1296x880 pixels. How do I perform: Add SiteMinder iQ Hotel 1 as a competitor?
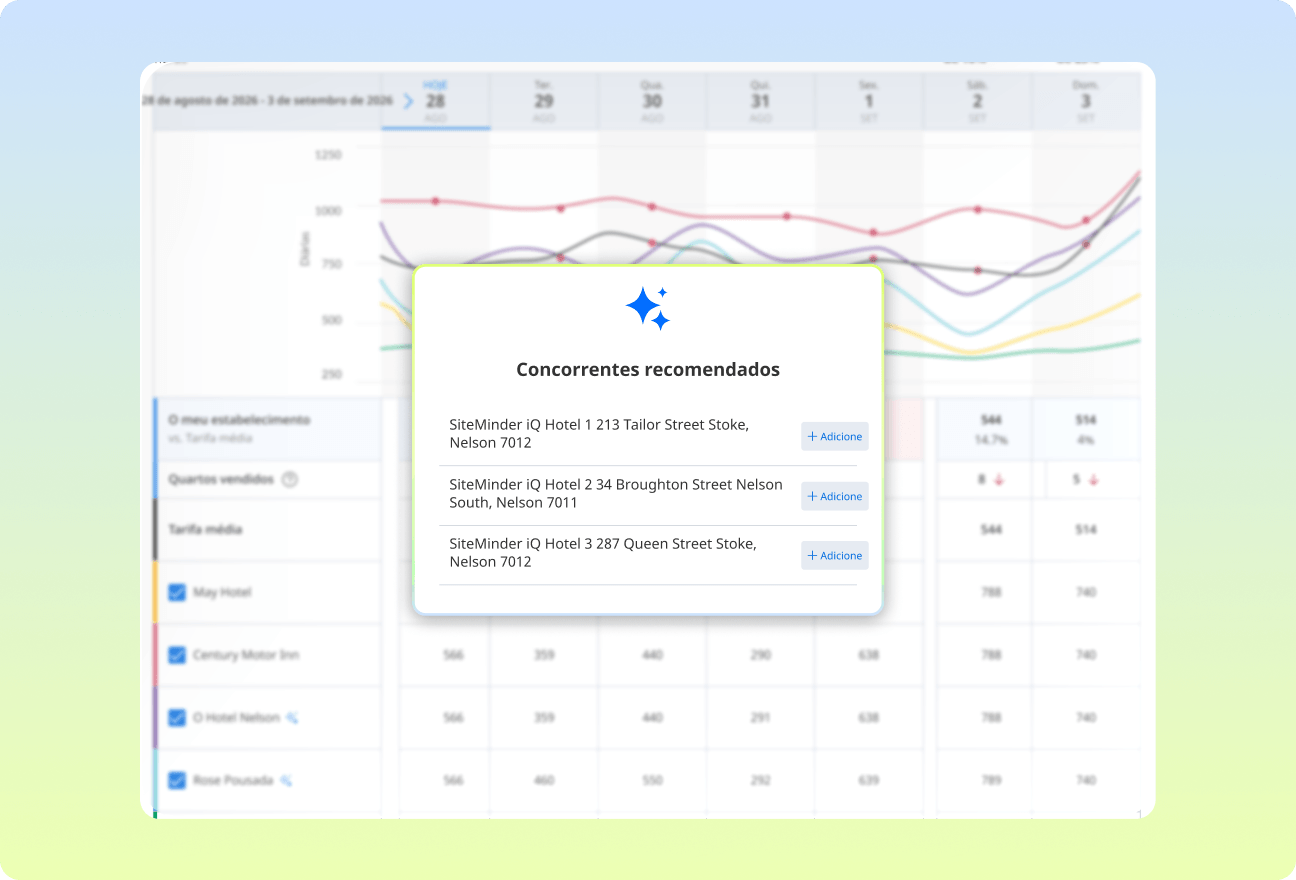834,437
